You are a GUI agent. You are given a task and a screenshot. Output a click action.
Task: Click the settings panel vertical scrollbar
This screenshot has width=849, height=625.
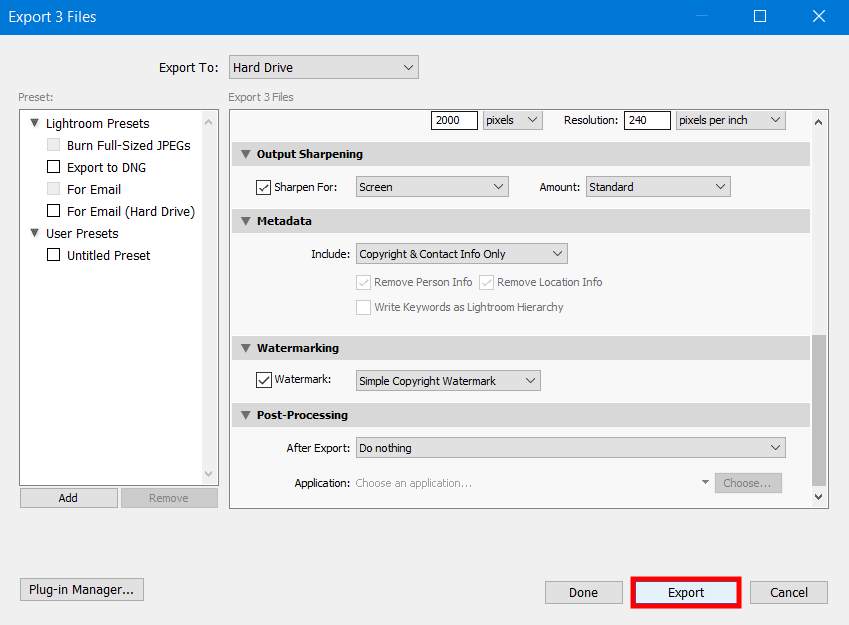point(819,408)
